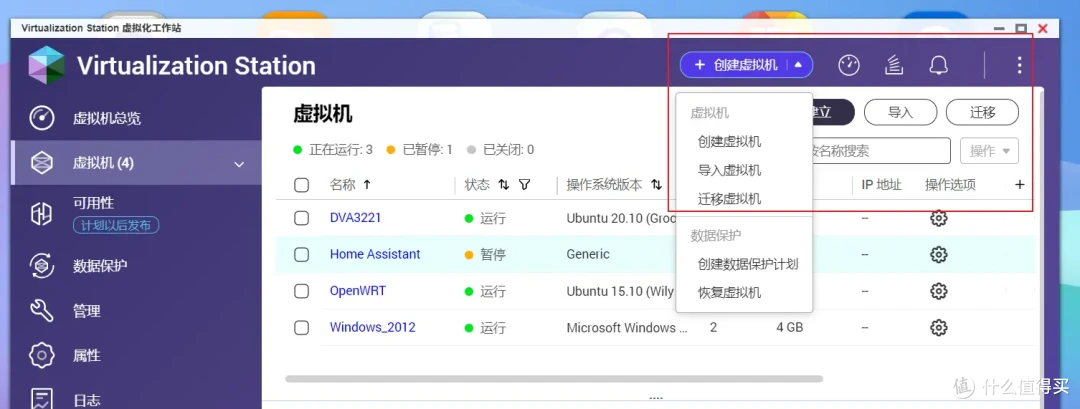Click the Generic OS cell
Viewport: 1080px width, 409px height.
588,254
